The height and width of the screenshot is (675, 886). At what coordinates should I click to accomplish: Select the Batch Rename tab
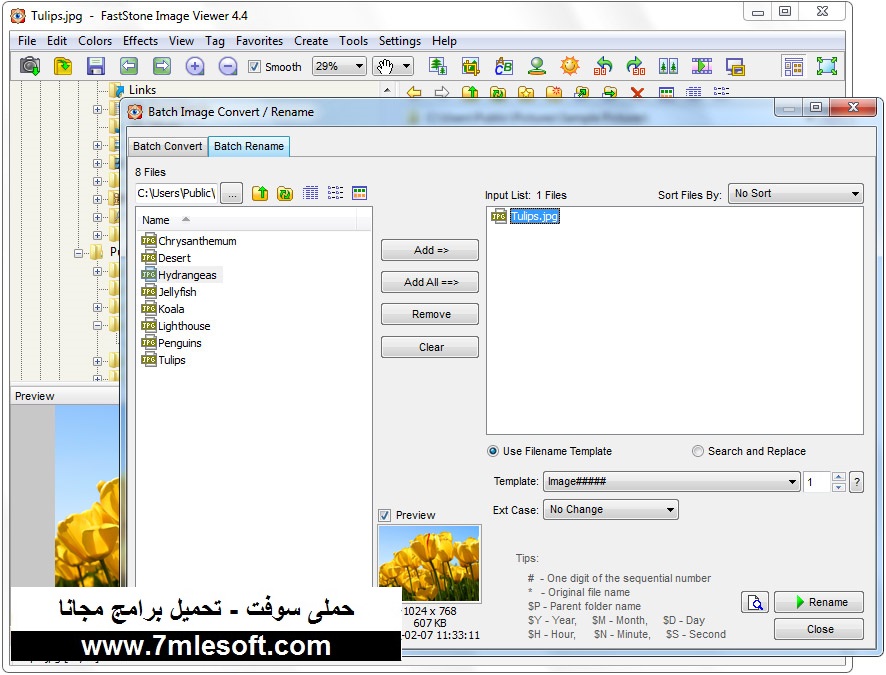pos(249,146)
